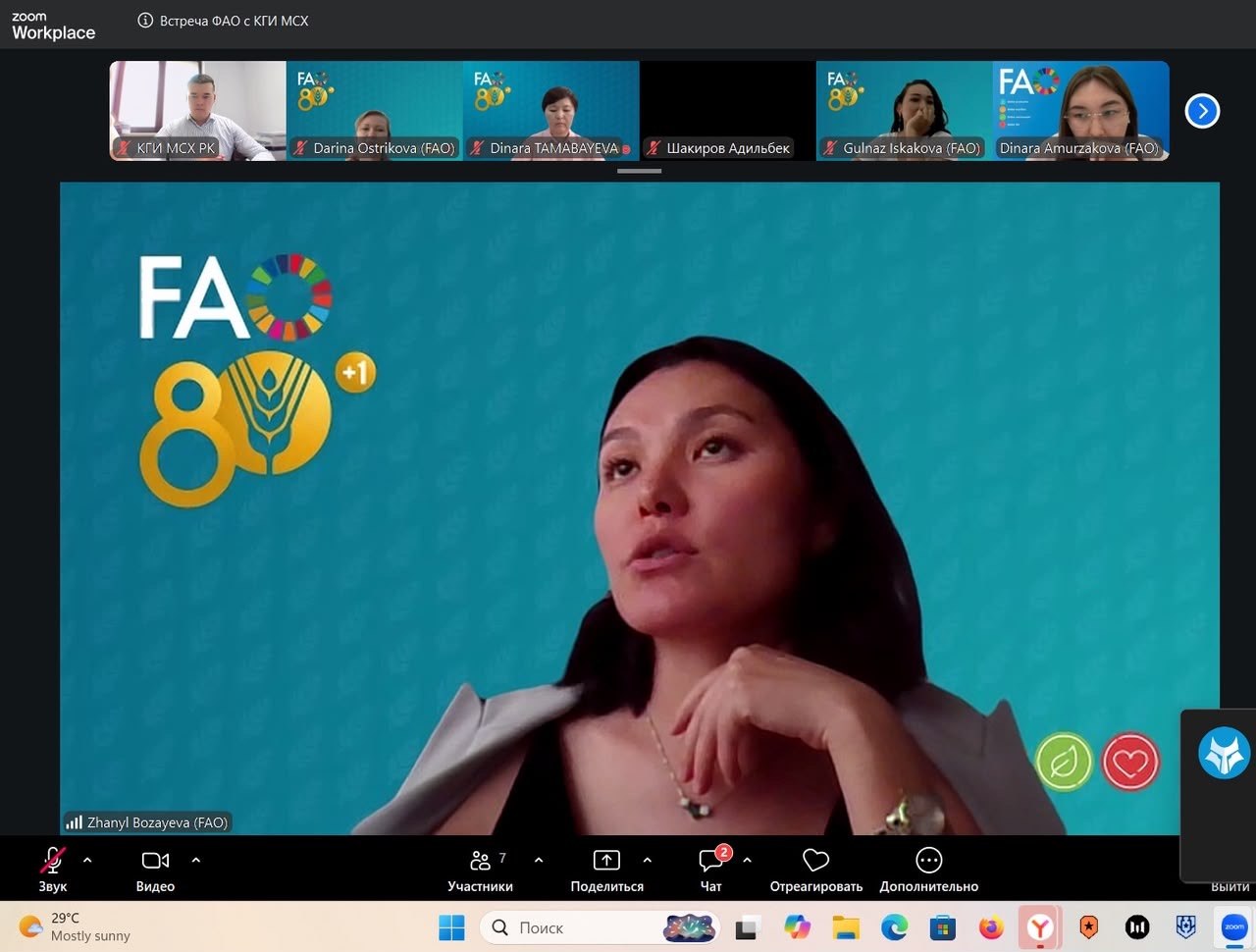
Task: Show meeting info icon beside the title
Action: tap(145, 21)
